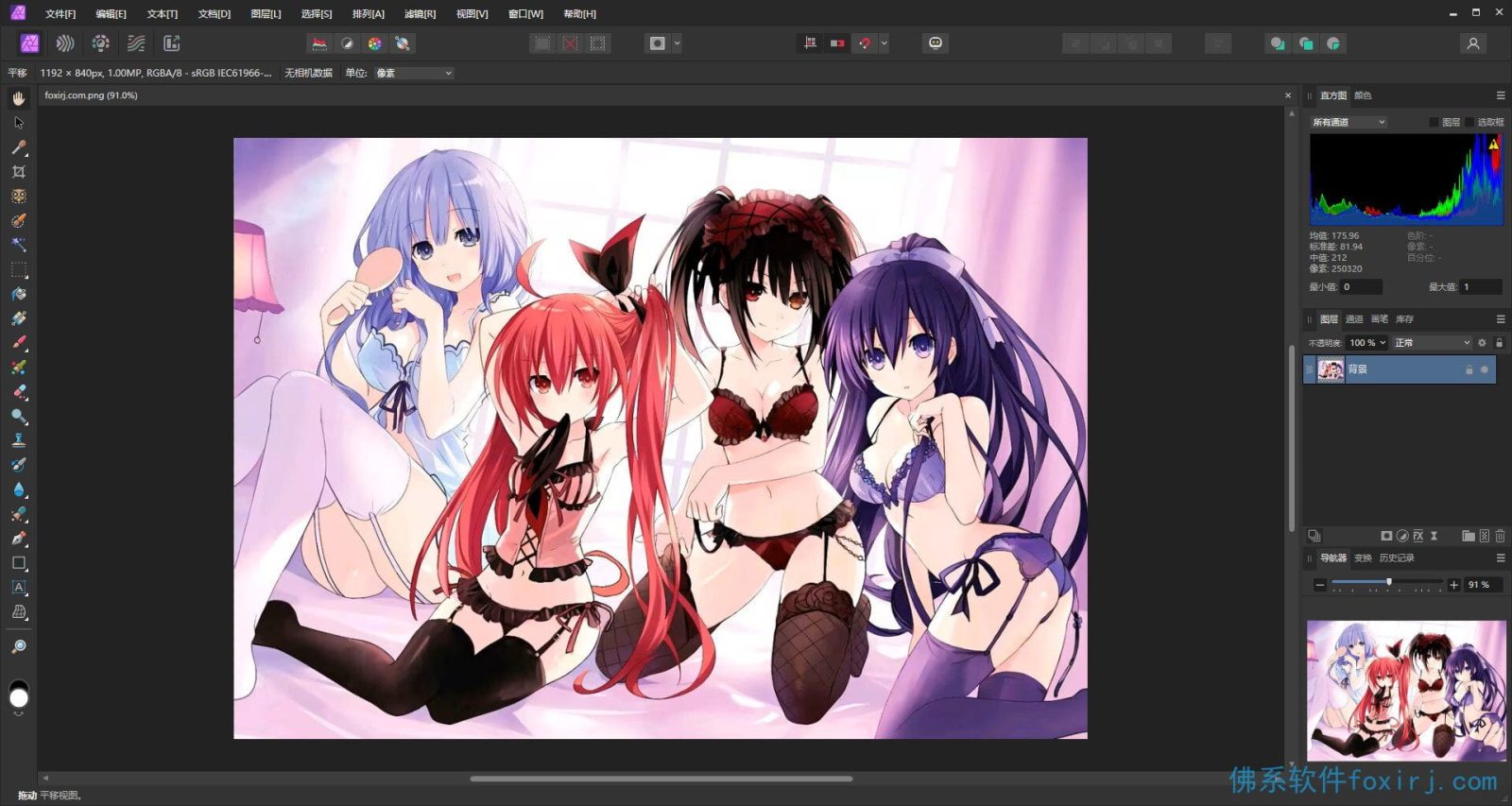Open the 图层[L] menu
1512x806 pixels.
pos(266,14)
